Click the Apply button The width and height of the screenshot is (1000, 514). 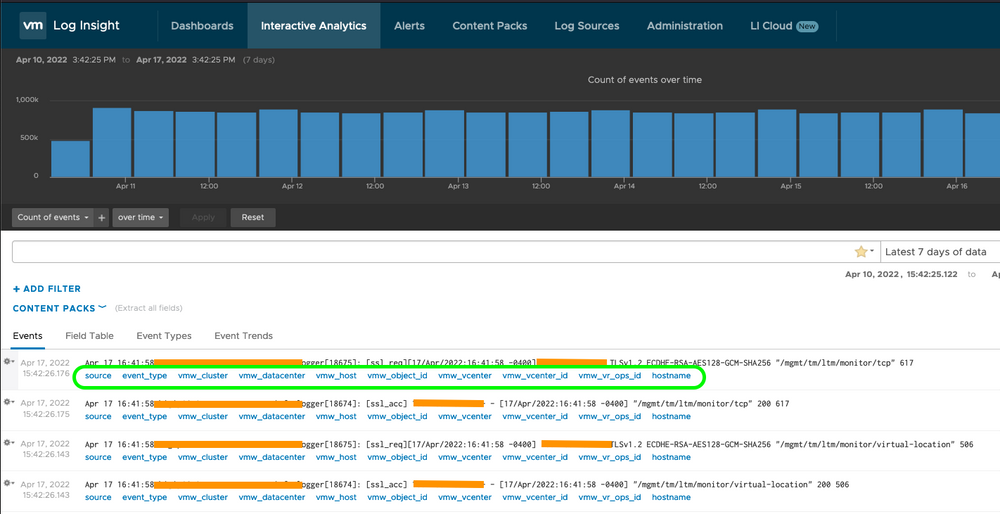(x=203, y=217)
